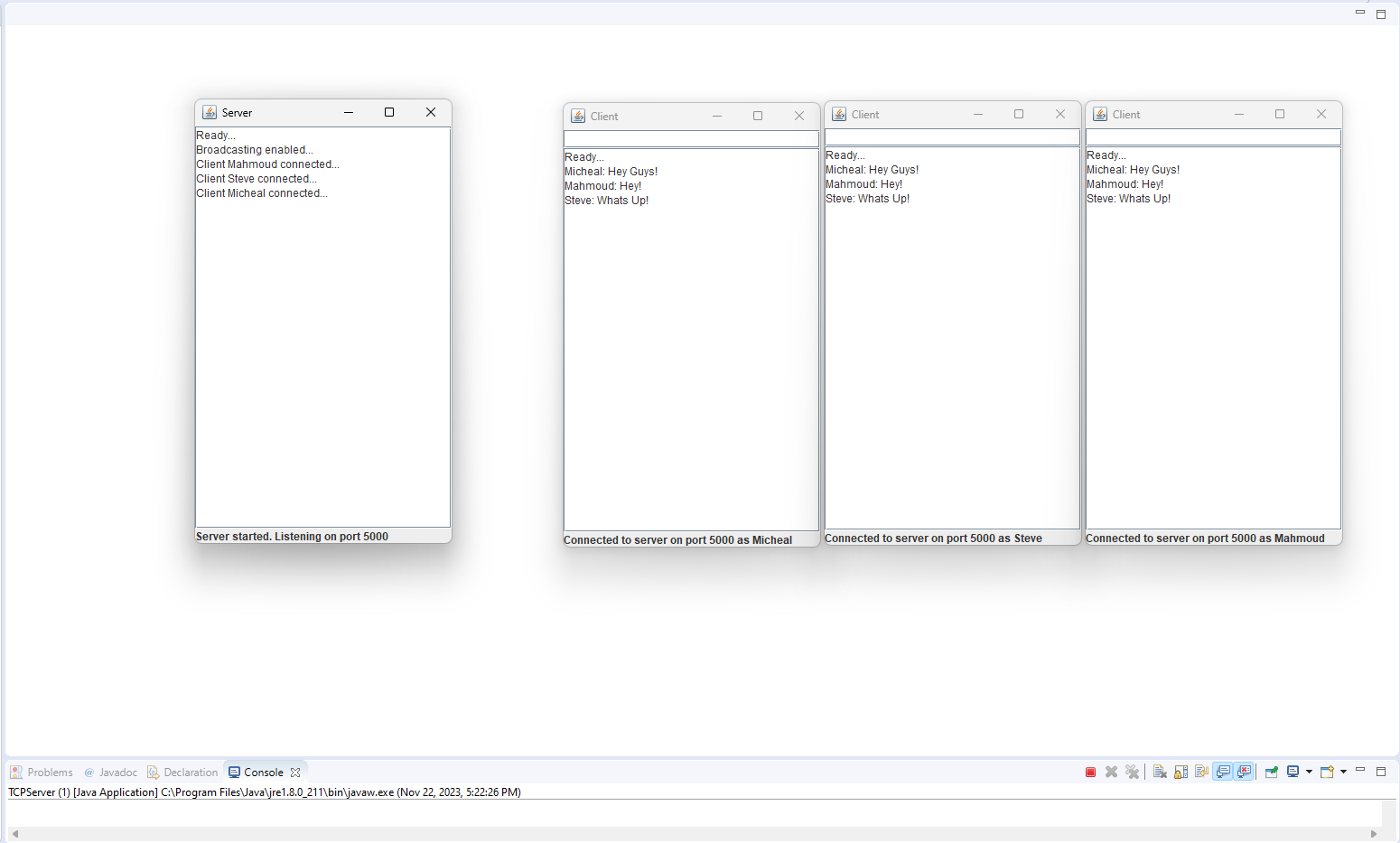The width and height of the screenshot is (1400, 843).
Task: Click Java icon in Micheal's Client window
Action: [578, 116]
